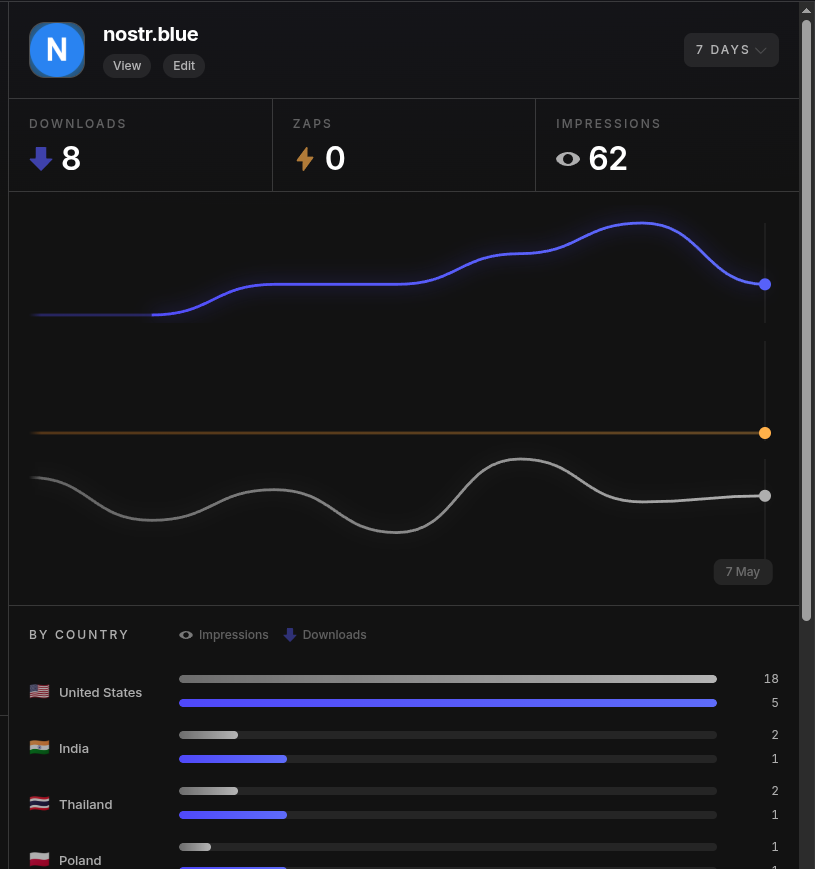The width and height of the screenshot is (815, 869).
Task: Click the DOWNLOADS stat label
Action: 78,124
